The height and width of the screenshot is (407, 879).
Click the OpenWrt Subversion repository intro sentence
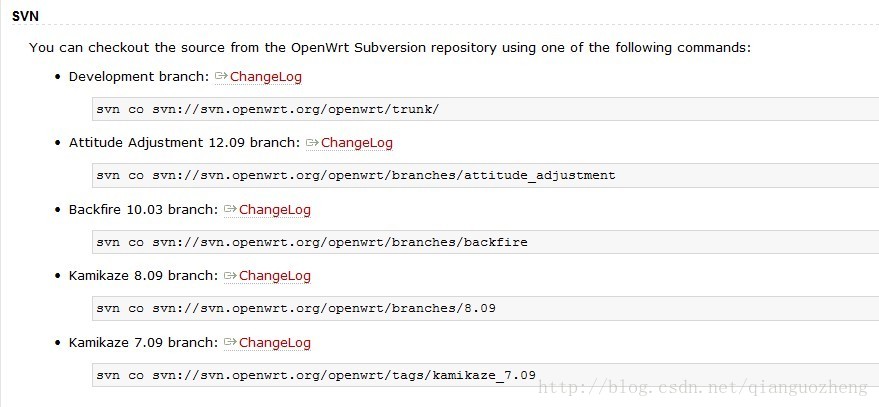pyautogui.click(x=390, y=48)
